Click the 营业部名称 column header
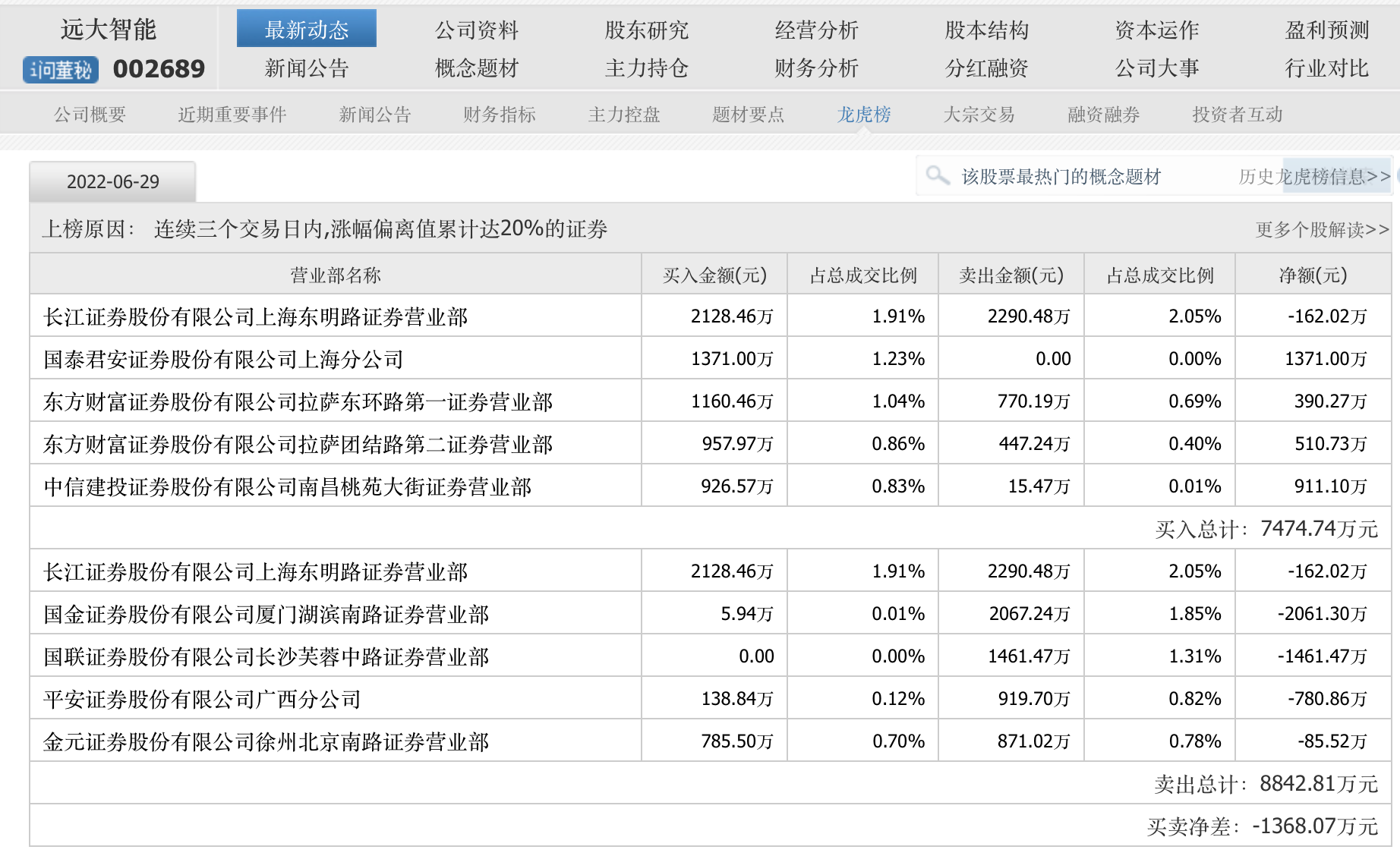The width and height of the screenshot is (1400, 856). coord(336,275)
